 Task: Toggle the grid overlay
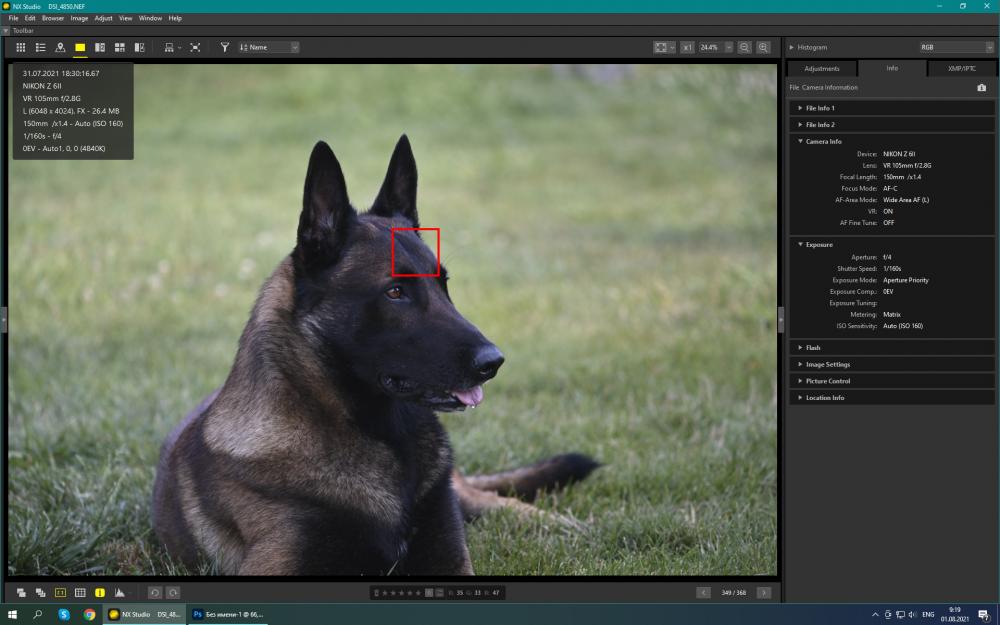(80, 592)
